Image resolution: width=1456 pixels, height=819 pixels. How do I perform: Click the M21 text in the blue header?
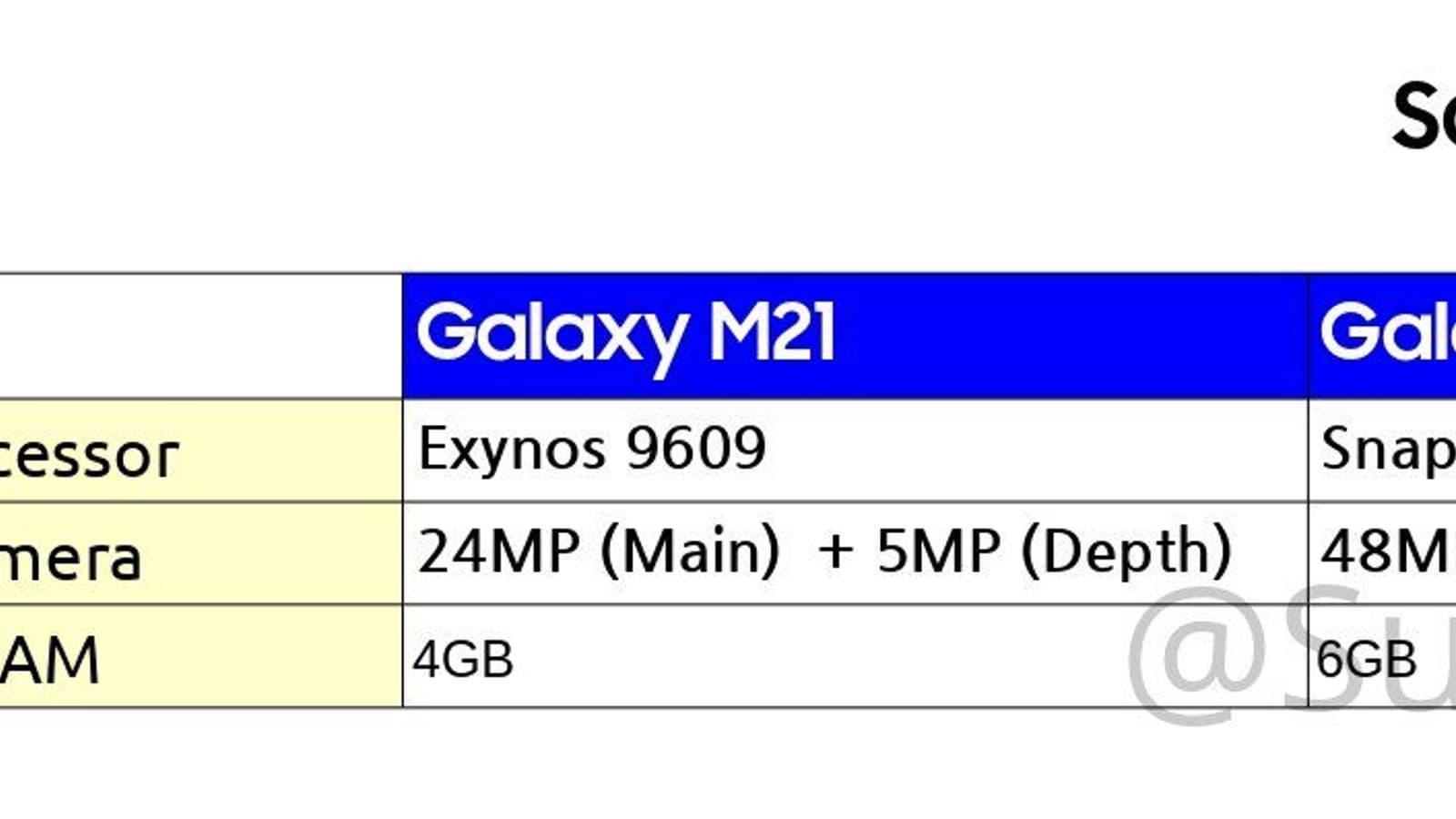pyautogui.click(x=772, y=333)
